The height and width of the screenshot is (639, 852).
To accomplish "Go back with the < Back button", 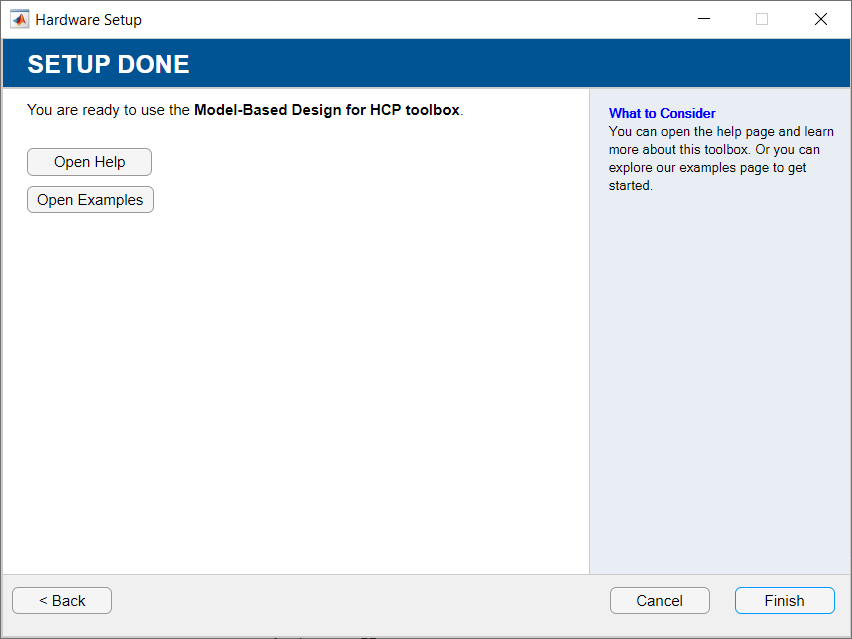I will pos(62,600).
